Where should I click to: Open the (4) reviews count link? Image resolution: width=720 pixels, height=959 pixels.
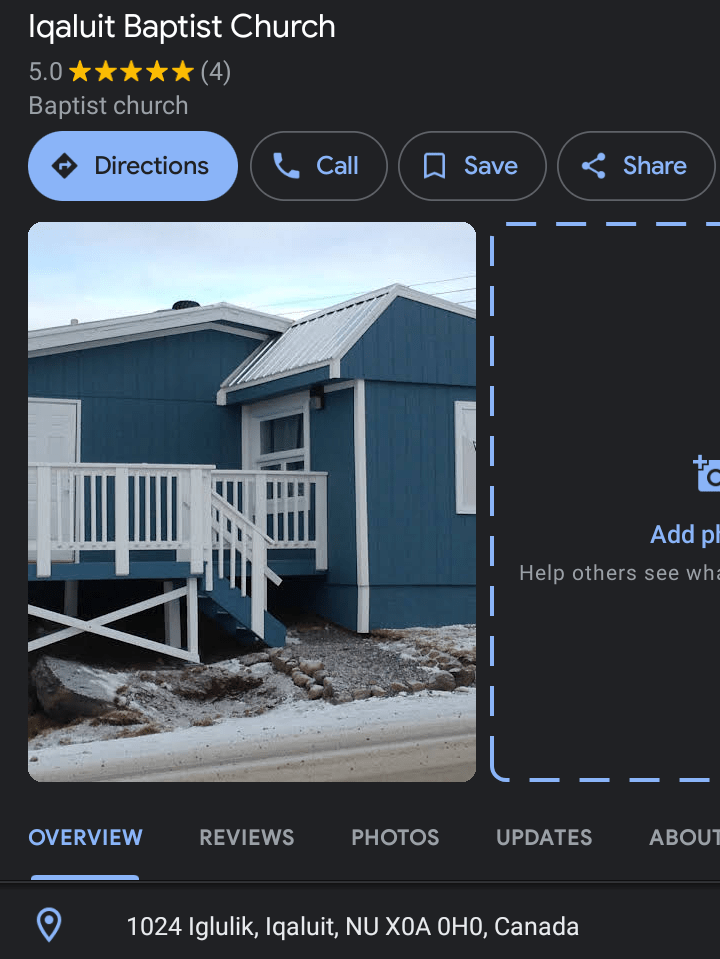[x=215, y=72]
